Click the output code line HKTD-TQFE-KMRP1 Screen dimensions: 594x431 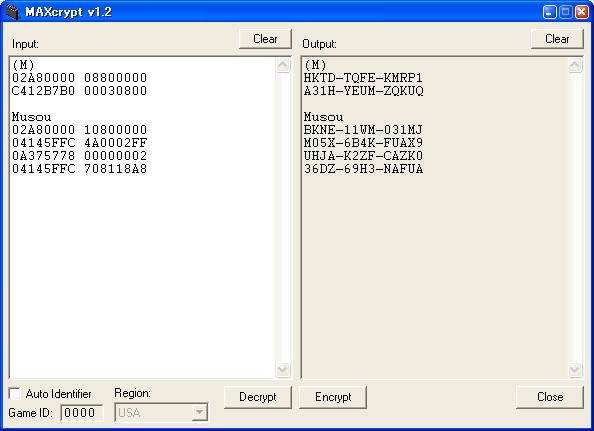coord(363,78)
